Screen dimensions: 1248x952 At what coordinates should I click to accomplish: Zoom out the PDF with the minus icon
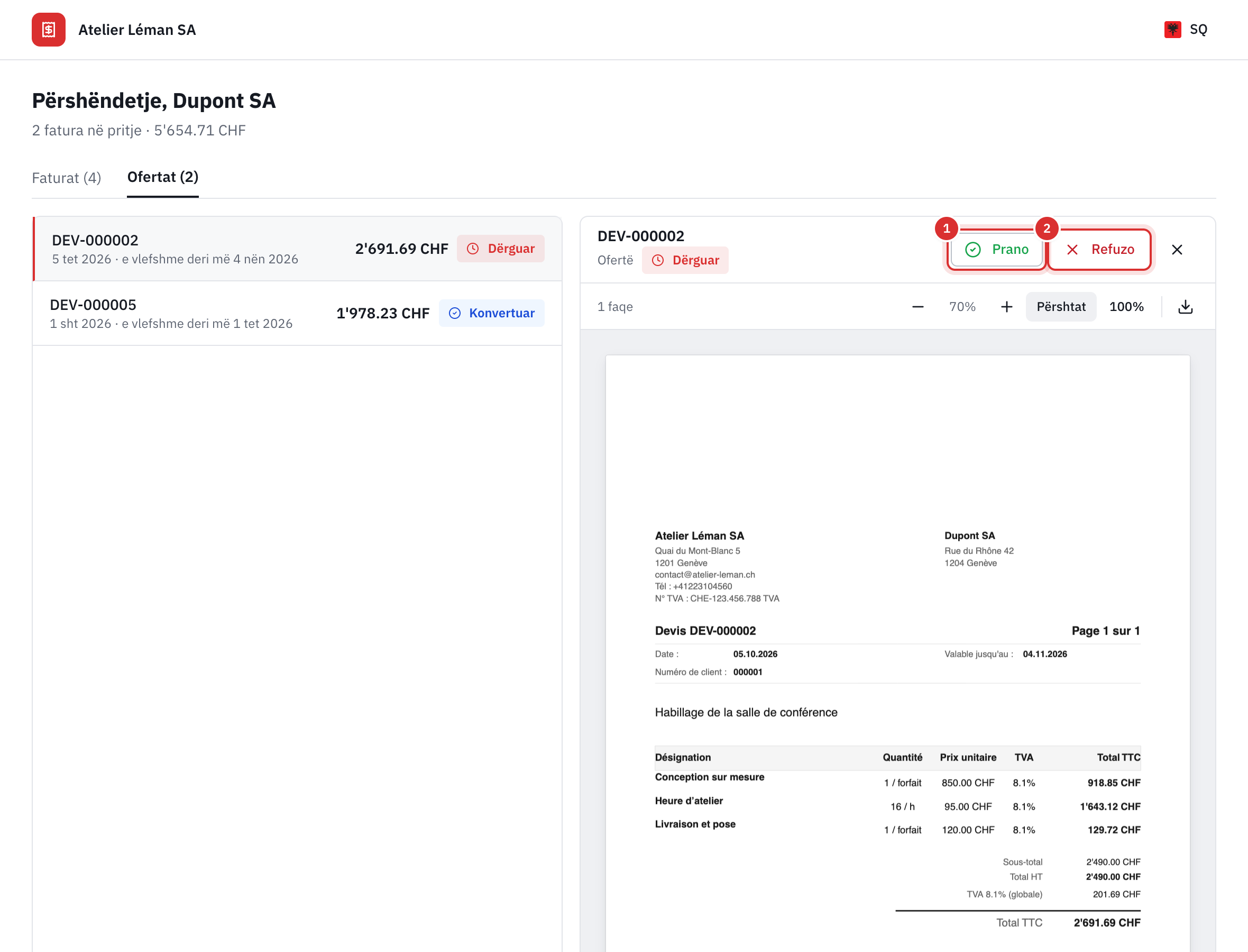[917, 307]
